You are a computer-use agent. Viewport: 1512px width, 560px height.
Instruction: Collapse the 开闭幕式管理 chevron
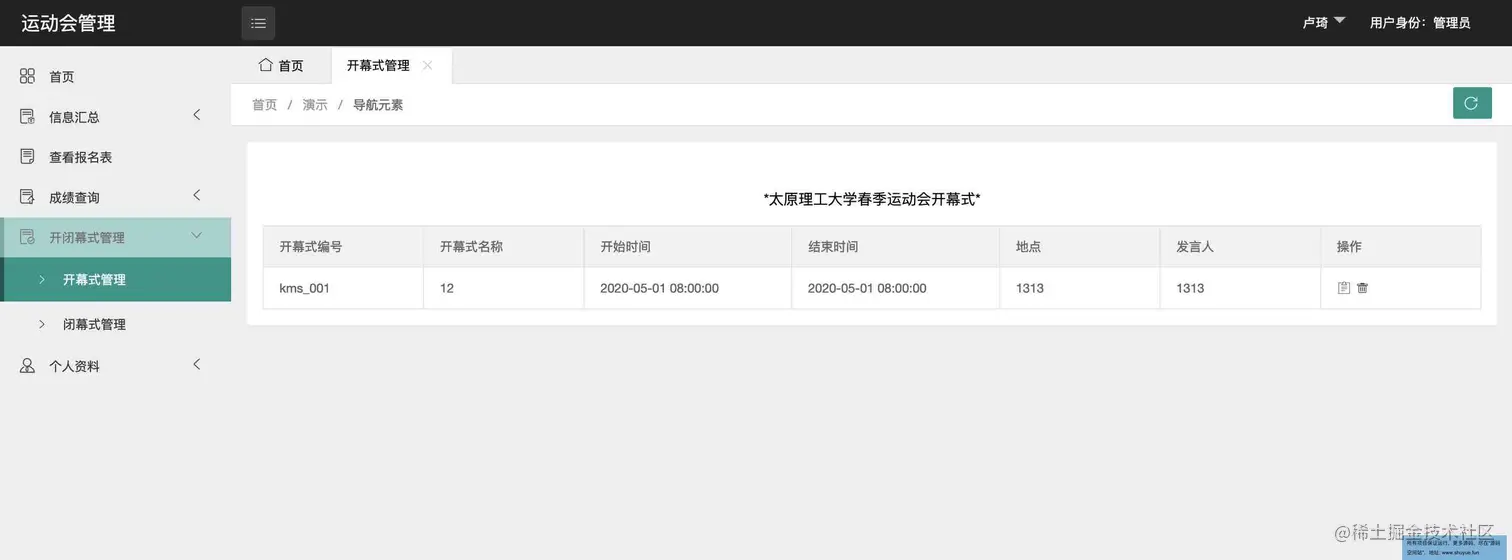[x=197, y=235]
